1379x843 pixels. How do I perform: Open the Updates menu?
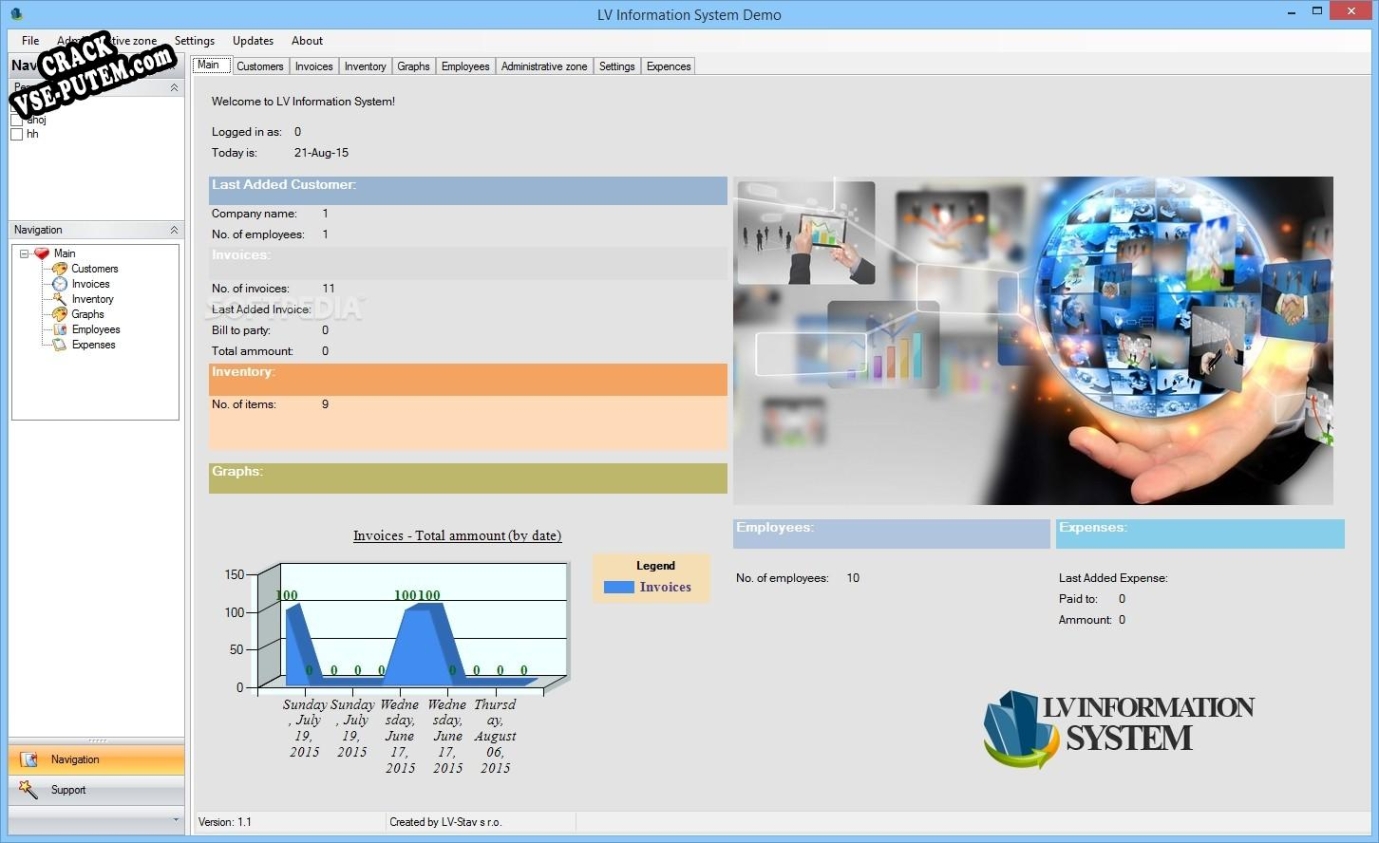coord(253,41)
